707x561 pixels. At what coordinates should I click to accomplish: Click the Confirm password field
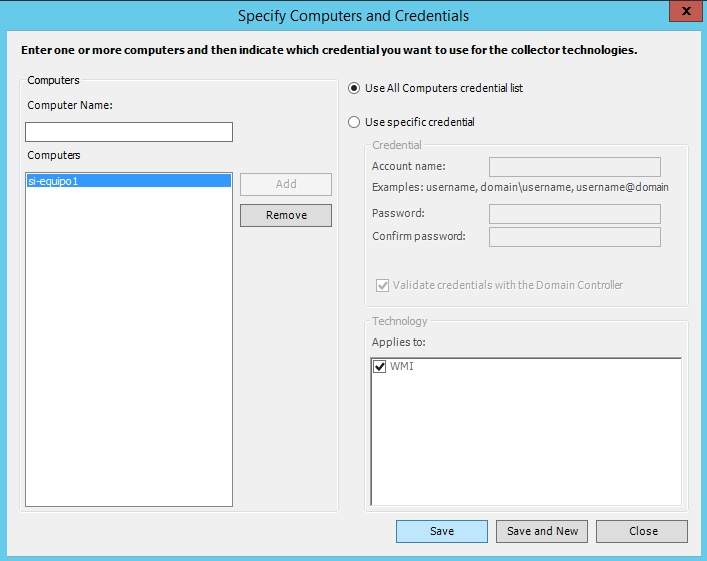pyautogui.click(x=574, y=237)
